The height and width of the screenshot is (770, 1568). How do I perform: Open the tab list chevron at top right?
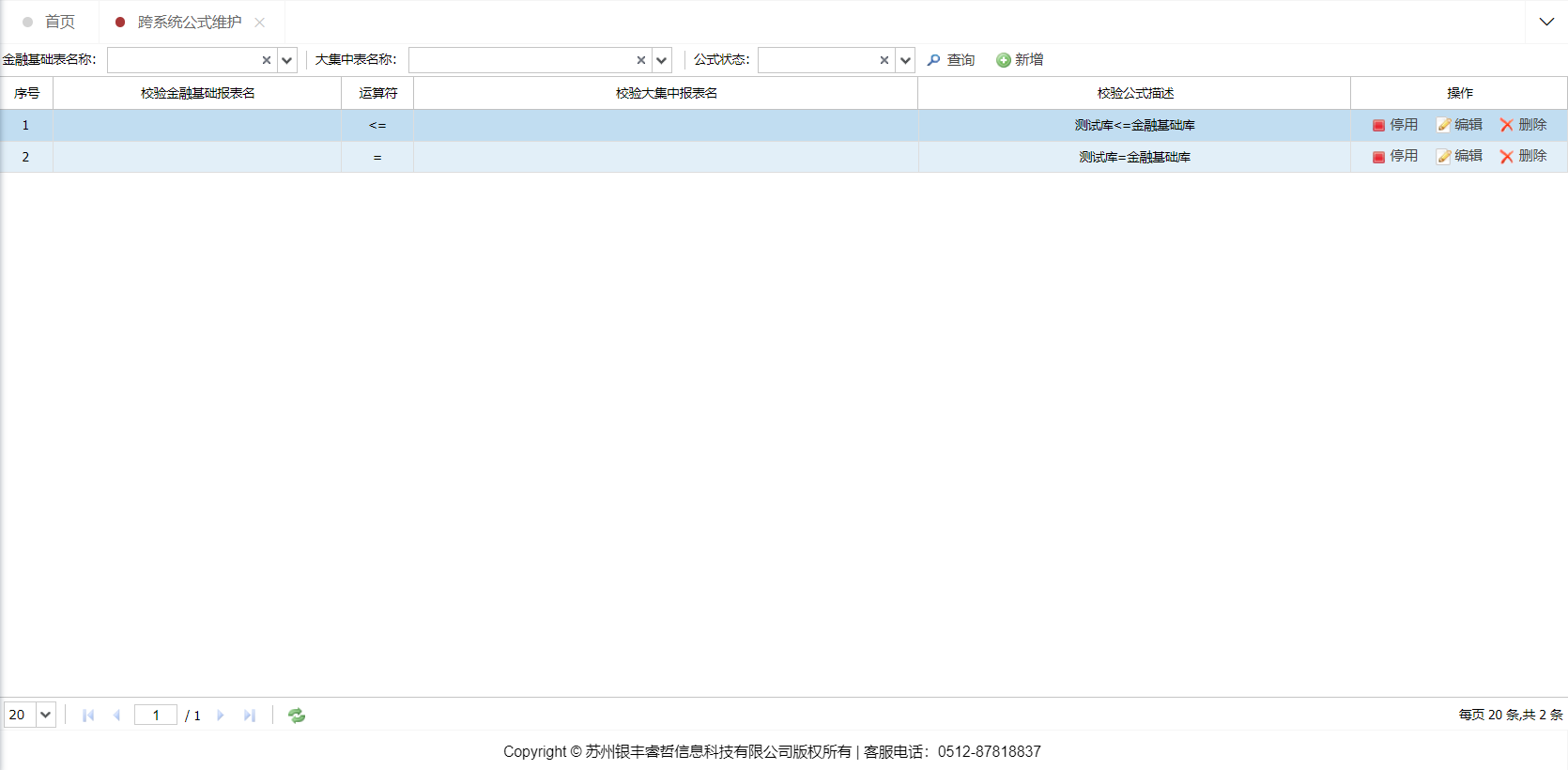click(x=1546, y=22)
